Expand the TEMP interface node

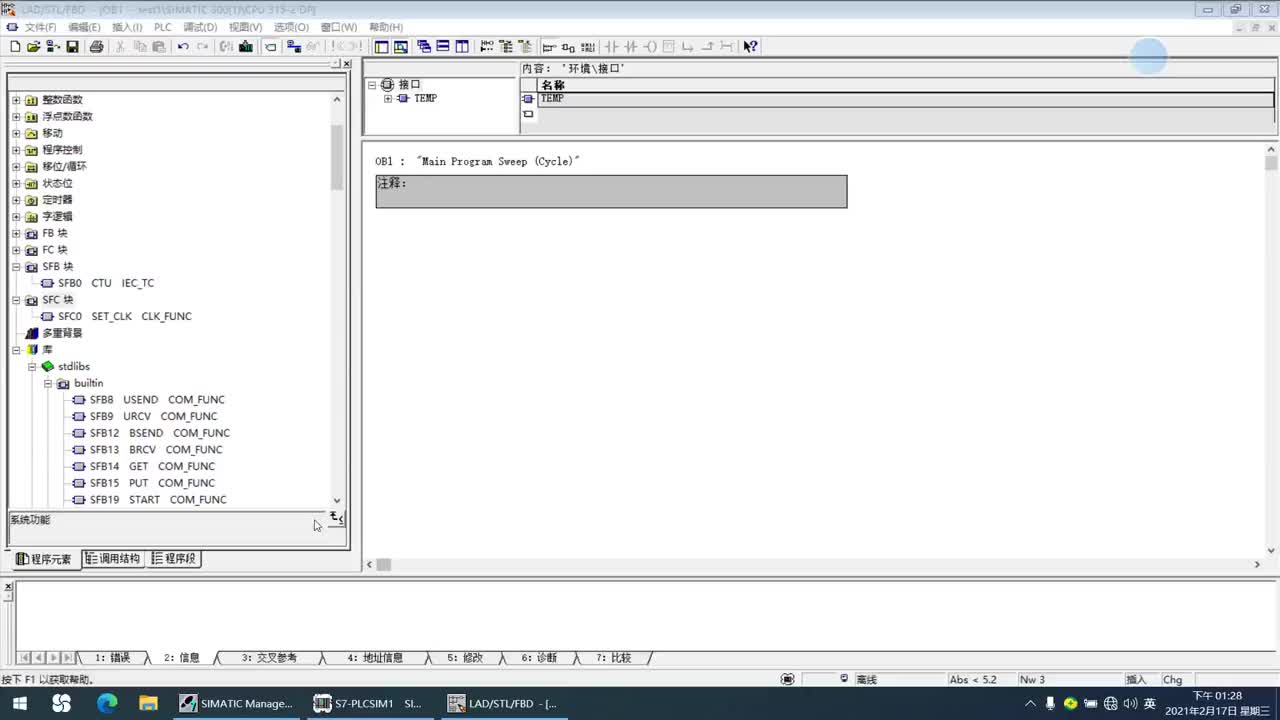point(388,98)
